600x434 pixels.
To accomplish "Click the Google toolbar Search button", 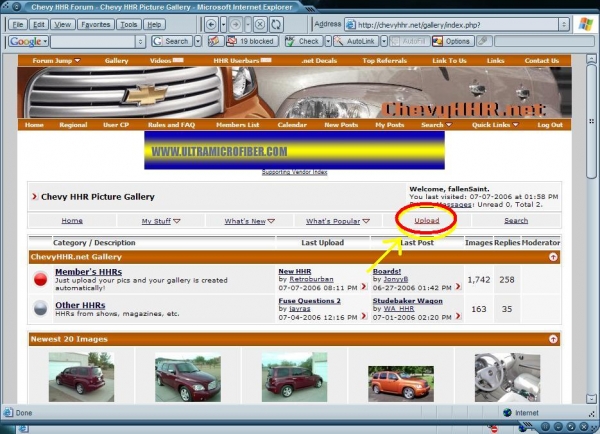I will point(172,41).
